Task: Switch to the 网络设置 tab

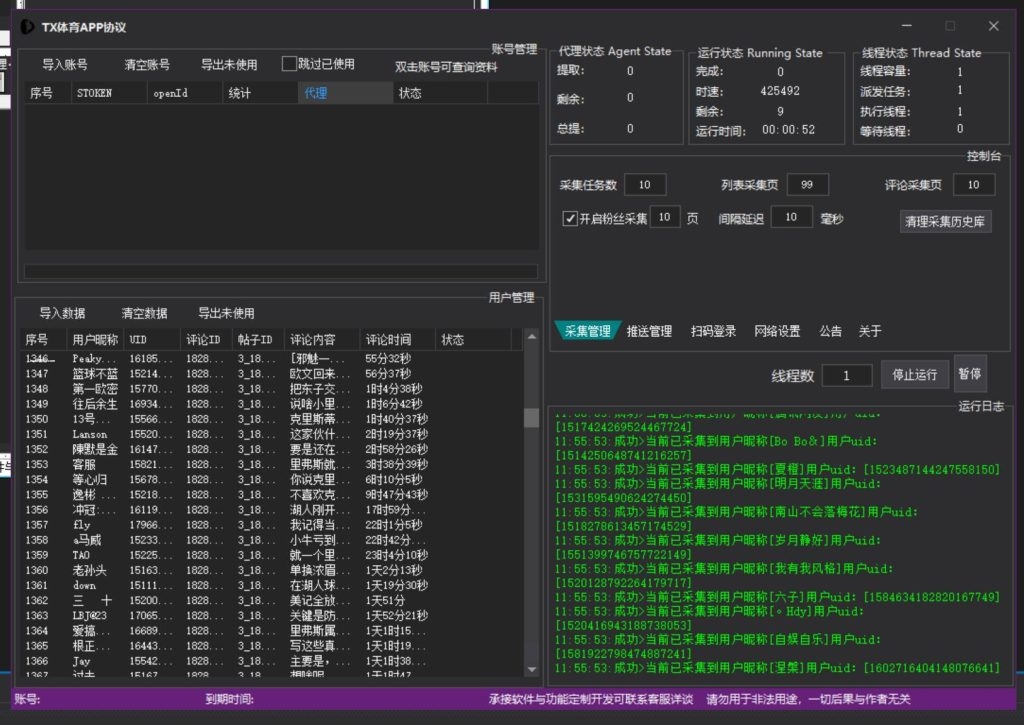Action: point(776,330)
